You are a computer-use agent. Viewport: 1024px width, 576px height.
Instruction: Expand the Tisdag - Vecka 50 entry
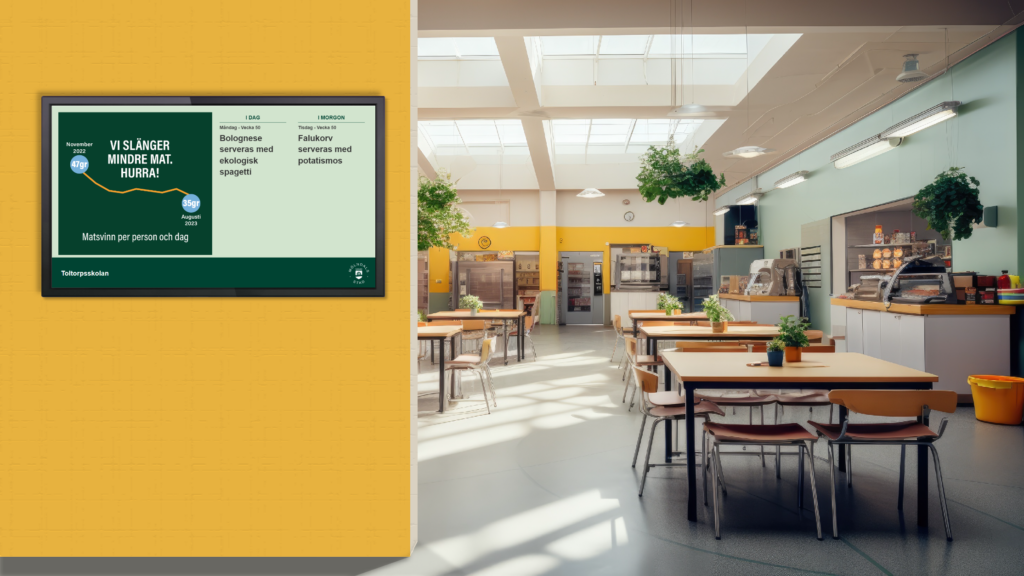click(x=316, y=128)
